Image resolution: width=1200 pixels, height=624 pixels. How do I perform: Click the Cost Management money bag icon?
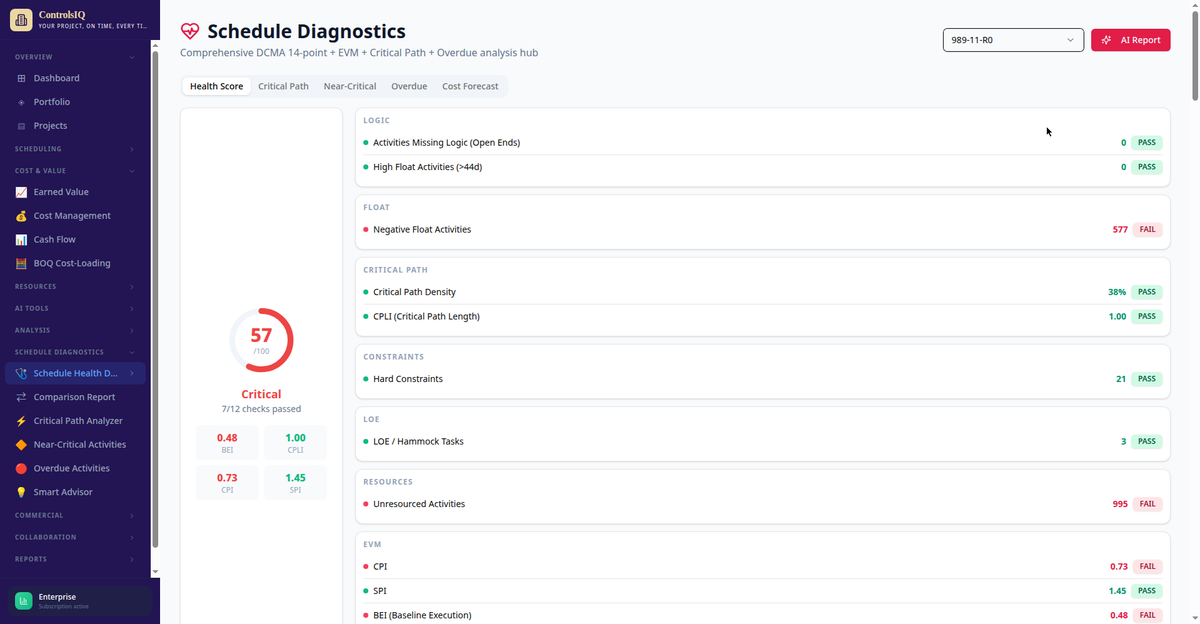coord(21,216)
